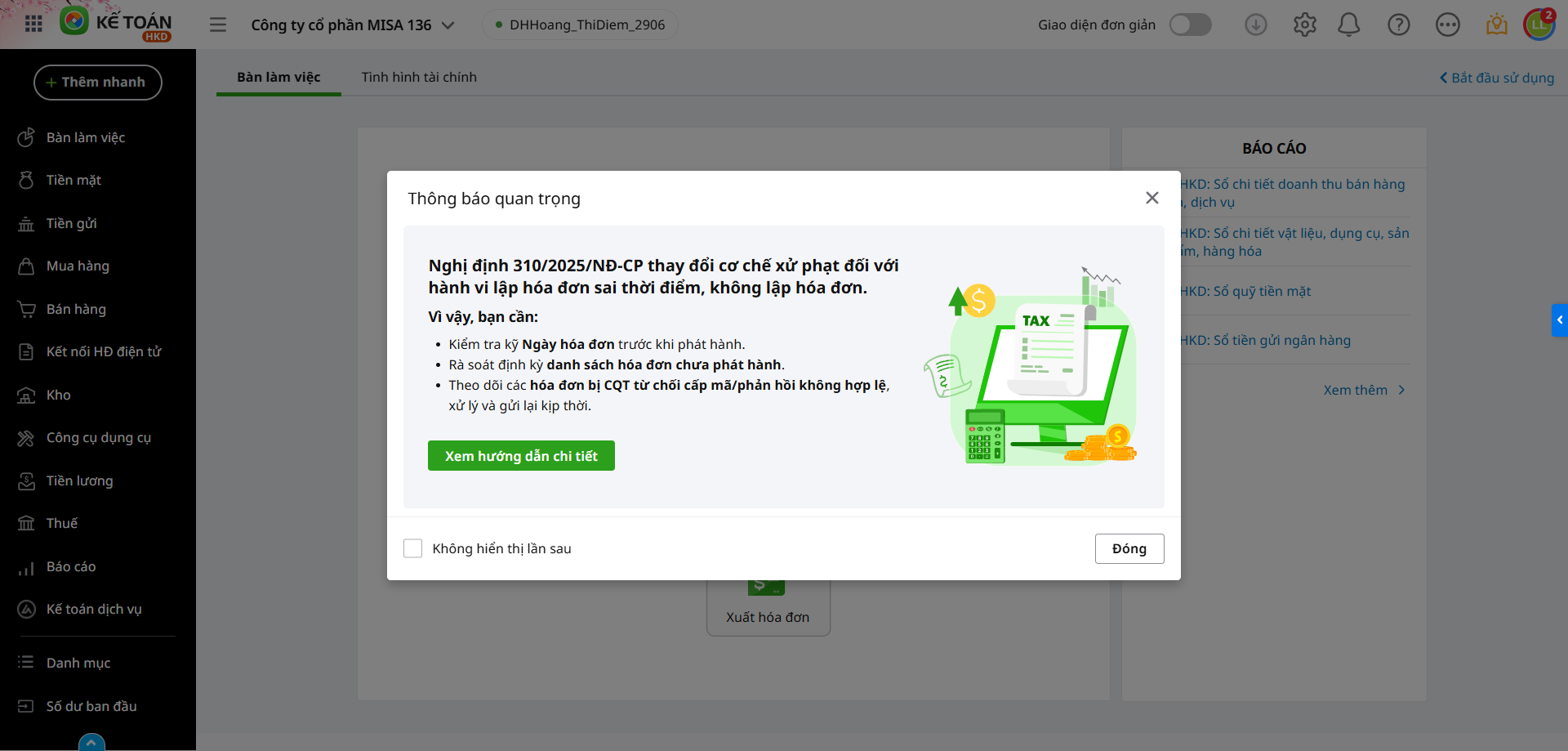Expand Xem thêm in reports panel

[1363, 390]
